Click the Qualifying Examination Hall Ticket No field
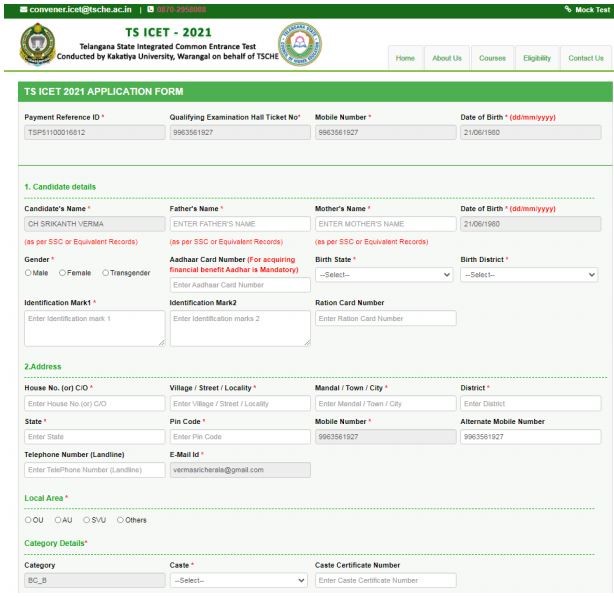 coord(240,132)
